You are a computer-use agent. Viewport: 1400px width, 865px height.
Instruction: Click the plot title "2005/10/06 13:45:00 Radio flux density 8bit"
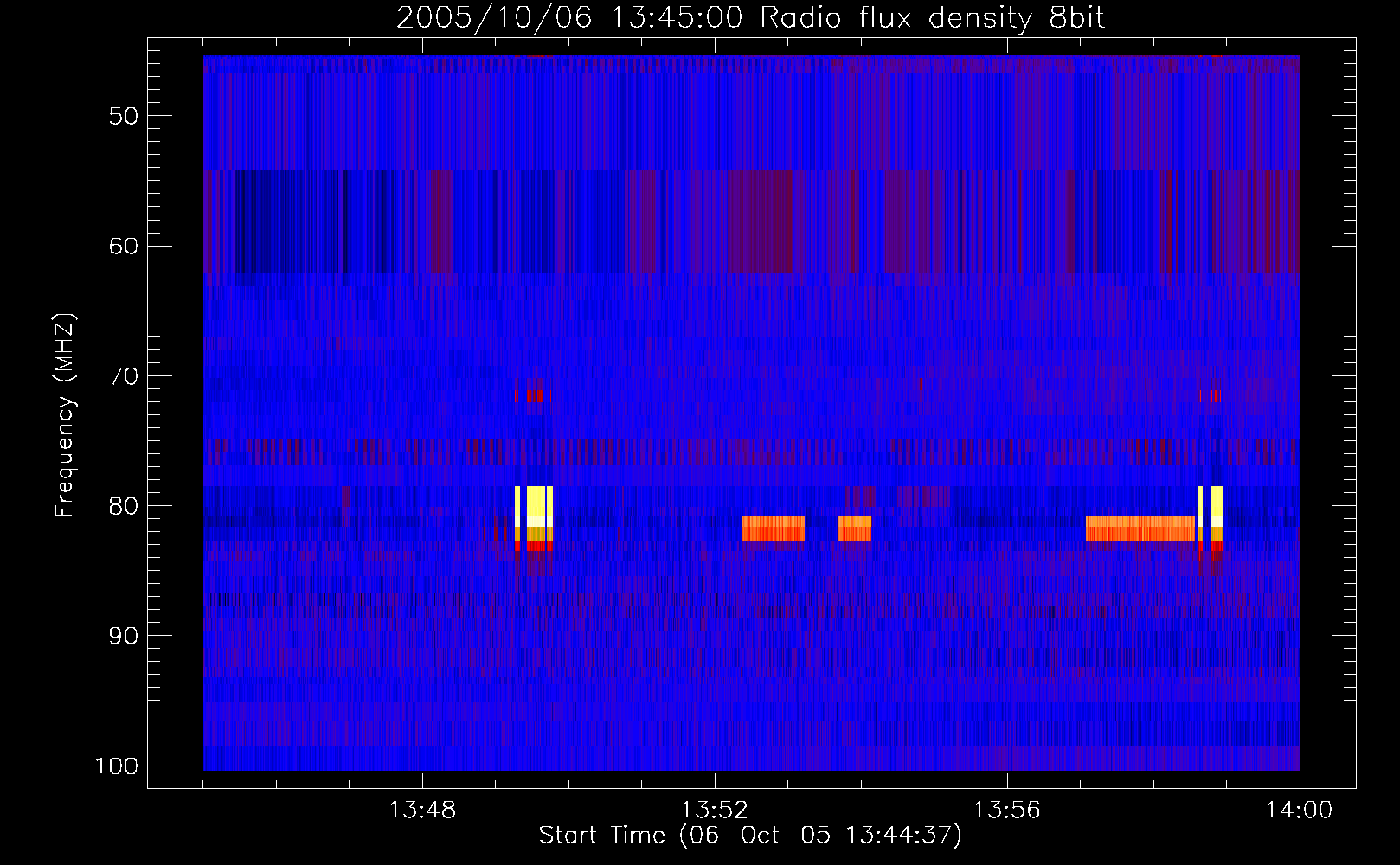point(750,17)
